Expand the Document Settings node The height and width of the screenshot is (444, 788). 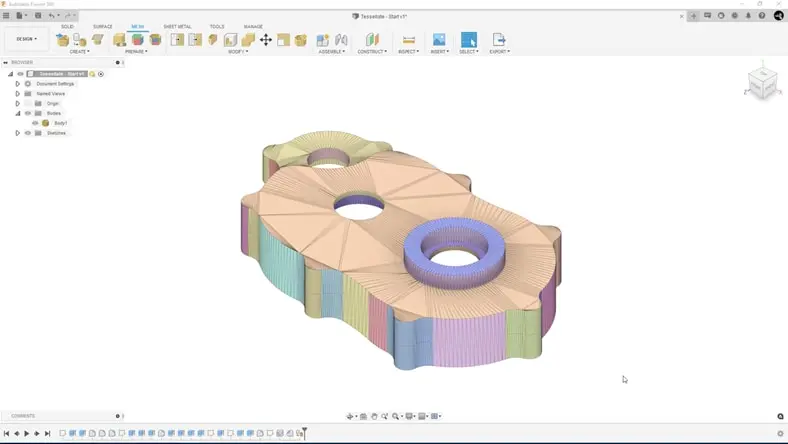18,84
